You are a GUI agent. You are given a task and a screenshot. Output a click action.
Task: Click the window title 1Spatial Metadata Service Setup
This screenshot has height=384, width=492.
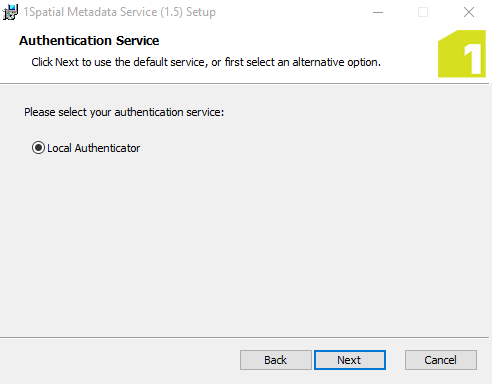point(120,12)
